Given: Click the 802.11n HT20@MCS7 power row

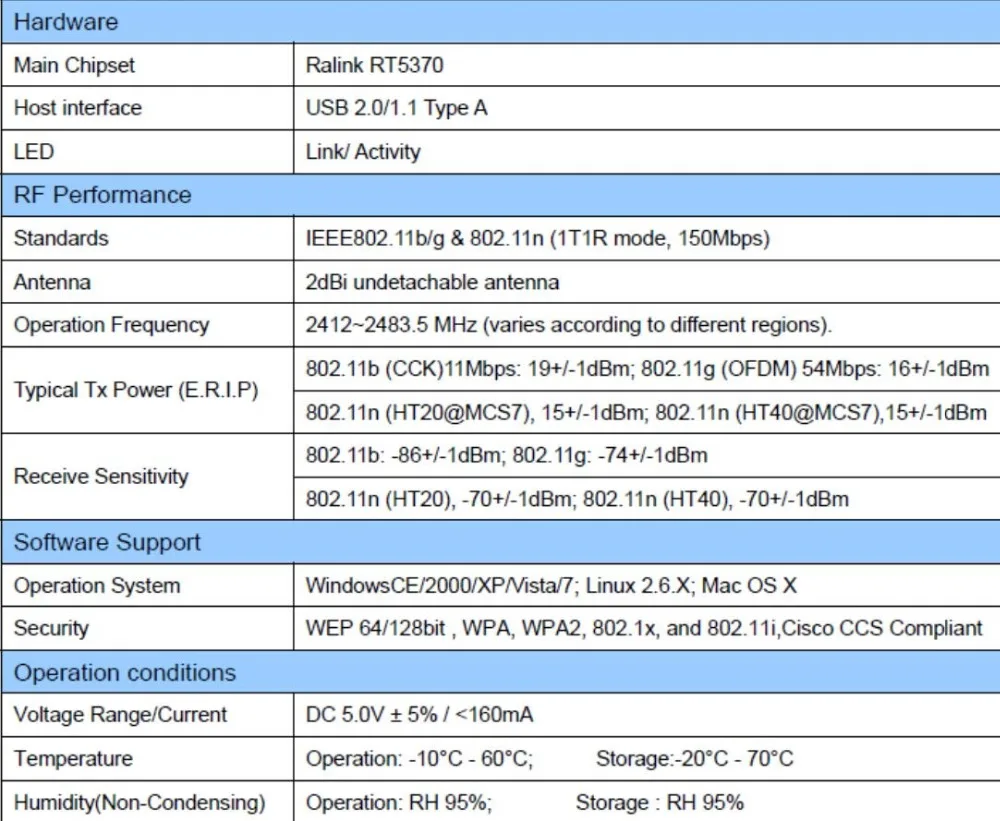Looking at the screenshot, I should click(646, 412).
